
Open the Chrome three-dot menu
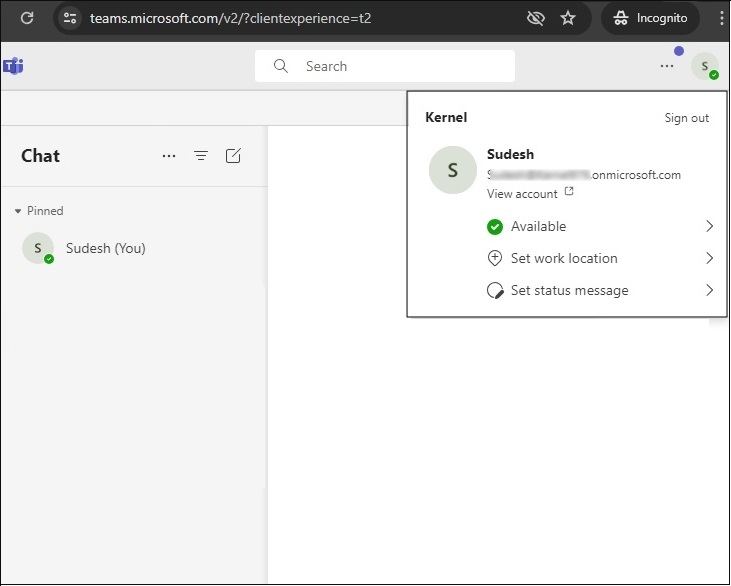722,18
